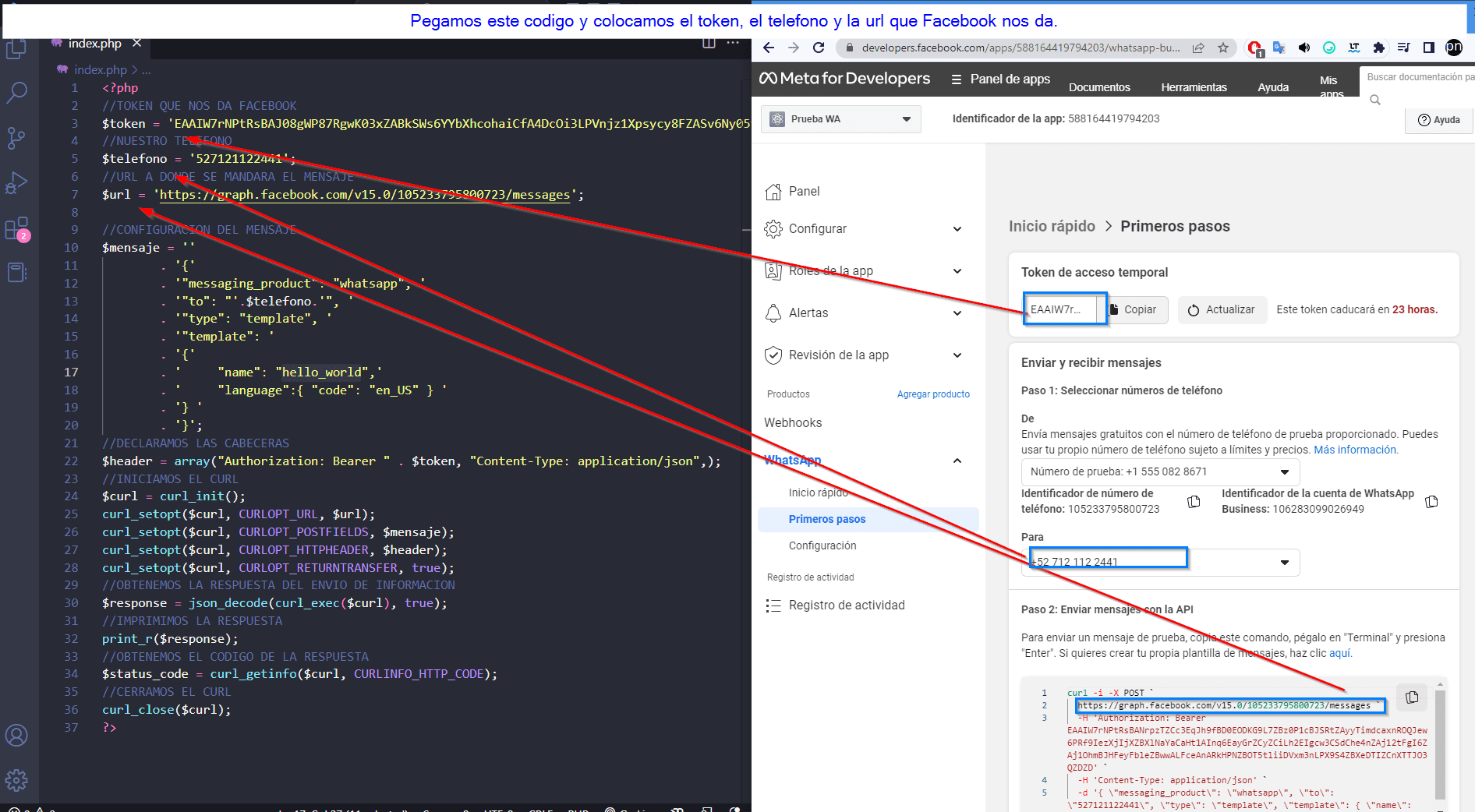Viewport: 1475px width, 812px height.
Task: Copy the curl command code block
Action: (1412, 697)
